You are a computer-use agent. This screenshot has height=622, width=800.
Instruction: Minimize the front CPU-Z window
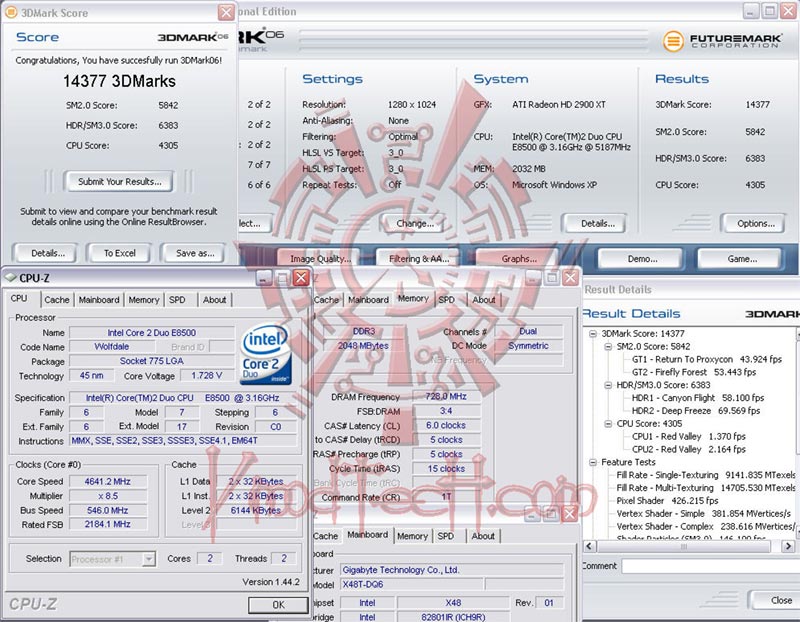(264, 278)
